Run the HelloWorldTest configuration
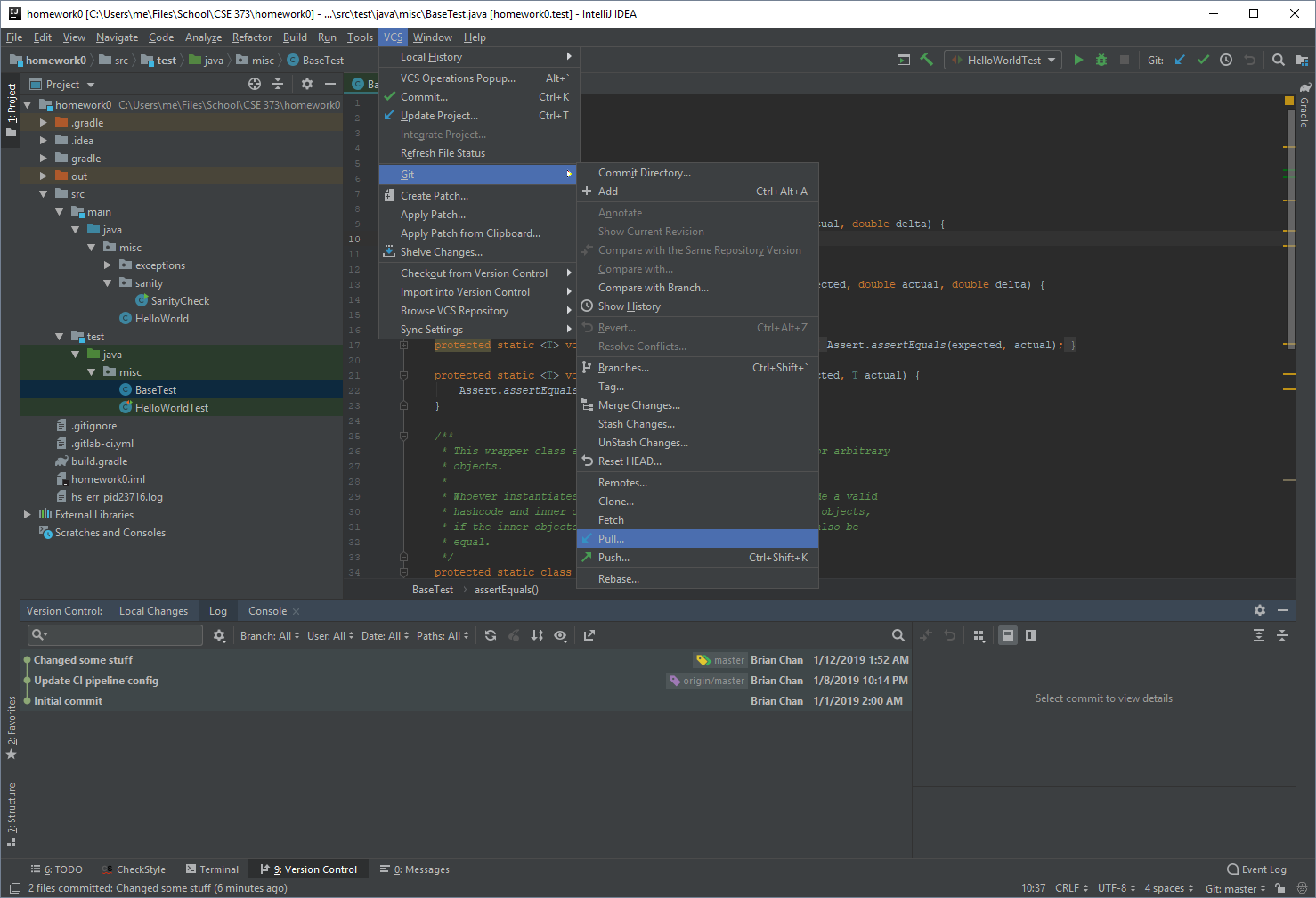The image size is (1316, 898). point(1078,60)
